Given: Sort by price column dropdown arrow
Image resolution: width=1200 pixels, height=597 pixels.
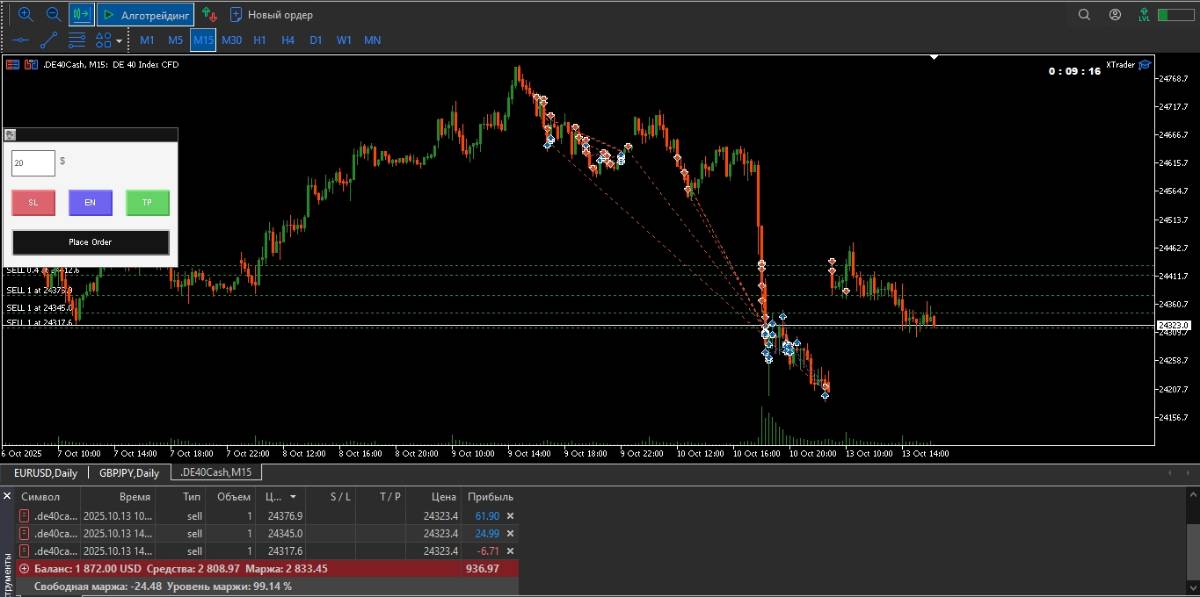Looking at the screenshot, I should click(x=293, y=497).
